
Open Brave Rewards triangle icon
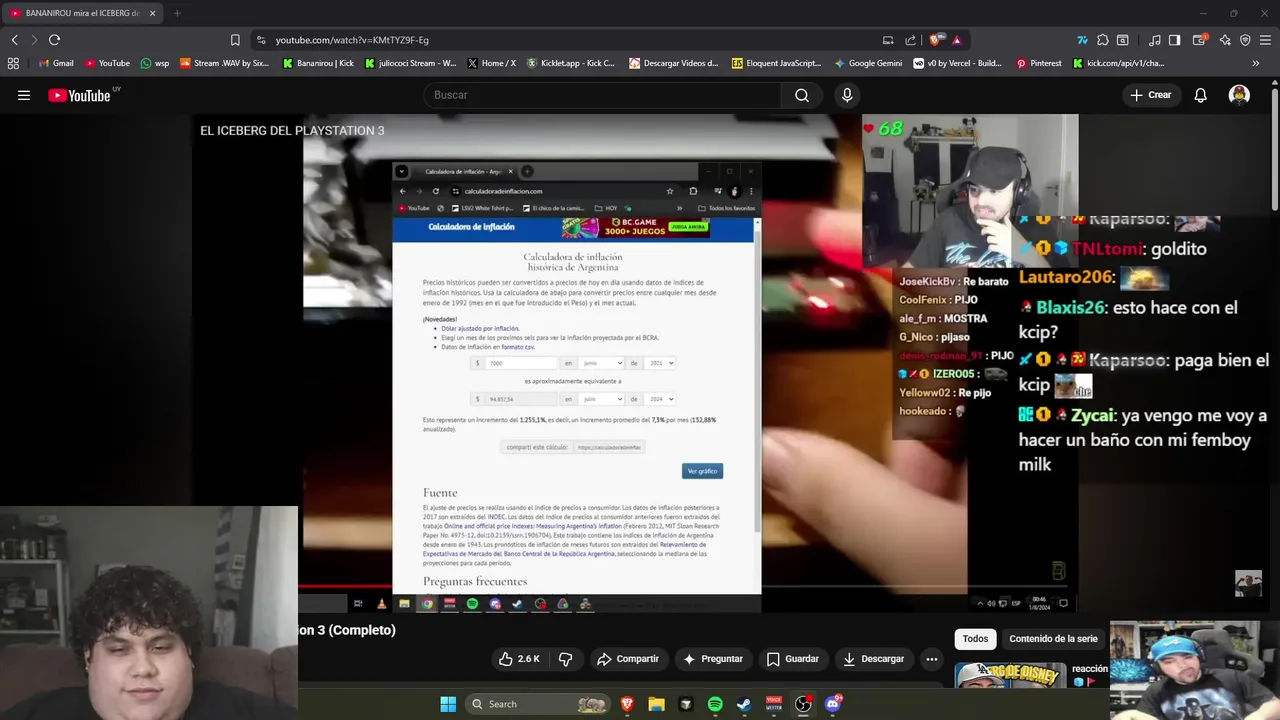(x=957, y=40)
